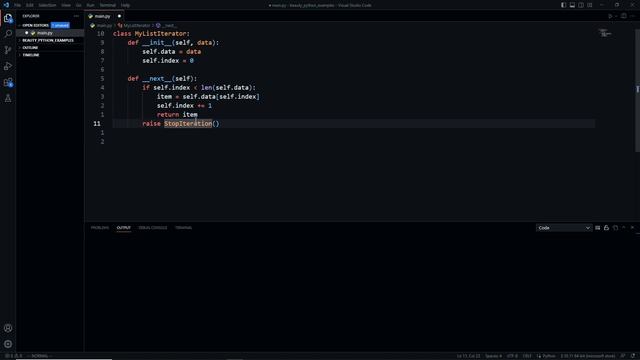This screenshot has width=640, height=360.
Task: Open the Source Control view
Action: [x=8, y=50]
